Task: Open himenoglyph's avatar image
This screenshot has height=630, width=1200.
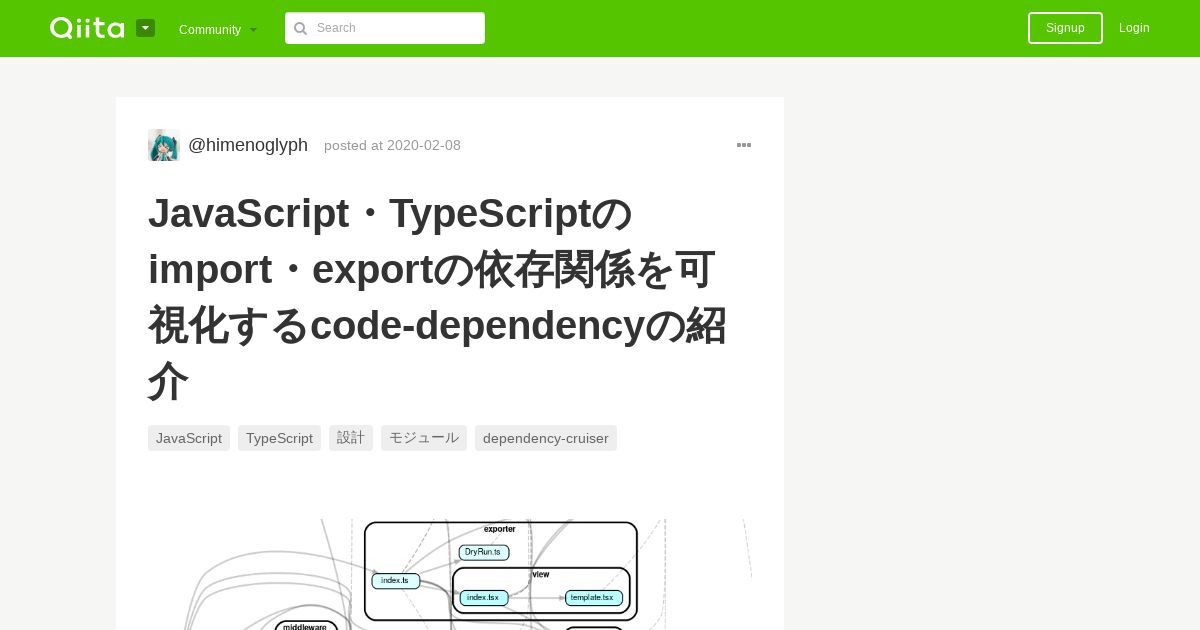Action: pyautogui.click(x=164, y=145)
